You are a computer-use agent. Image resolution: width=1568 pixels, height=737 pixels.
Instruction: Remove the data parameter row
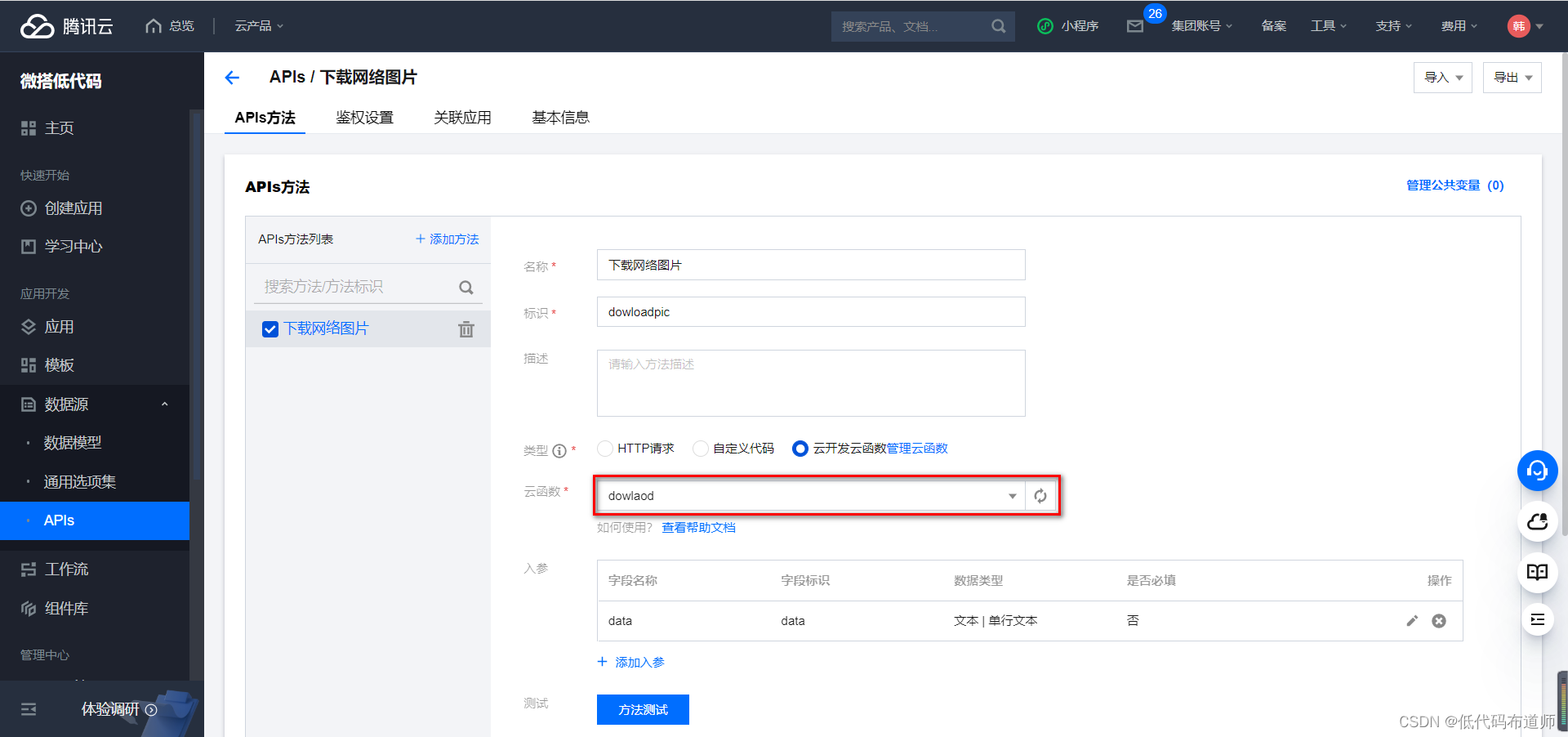(x=1439, y=621)
